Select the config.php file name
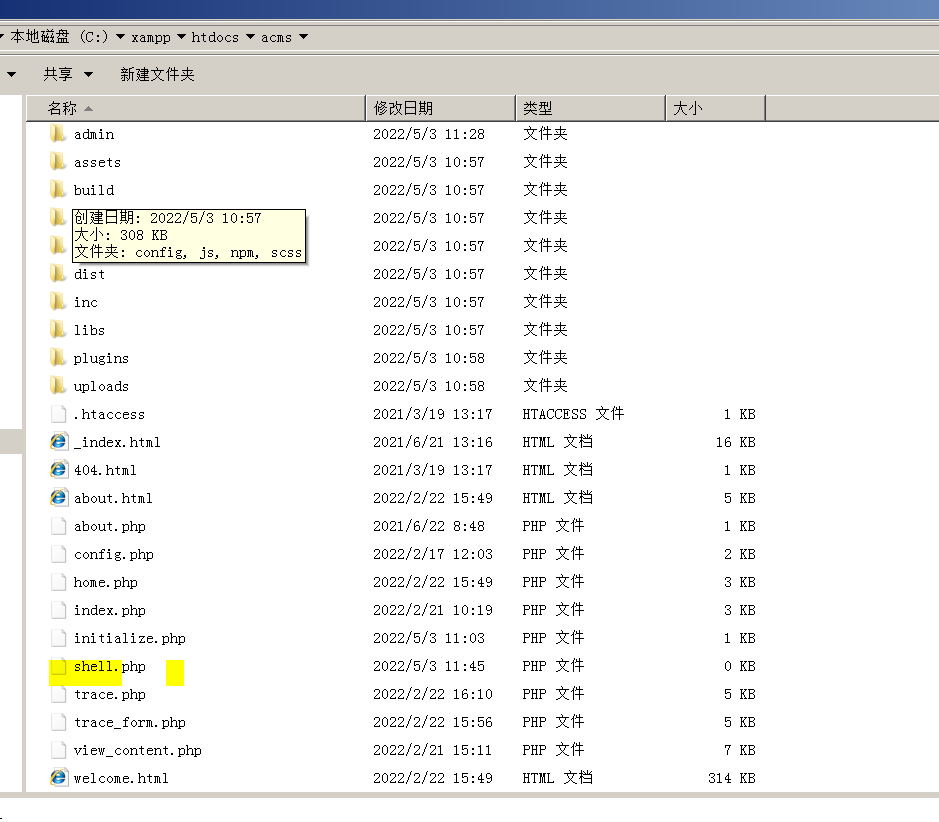The height and width of the screenshot is (822, 939). coord(114,554)
